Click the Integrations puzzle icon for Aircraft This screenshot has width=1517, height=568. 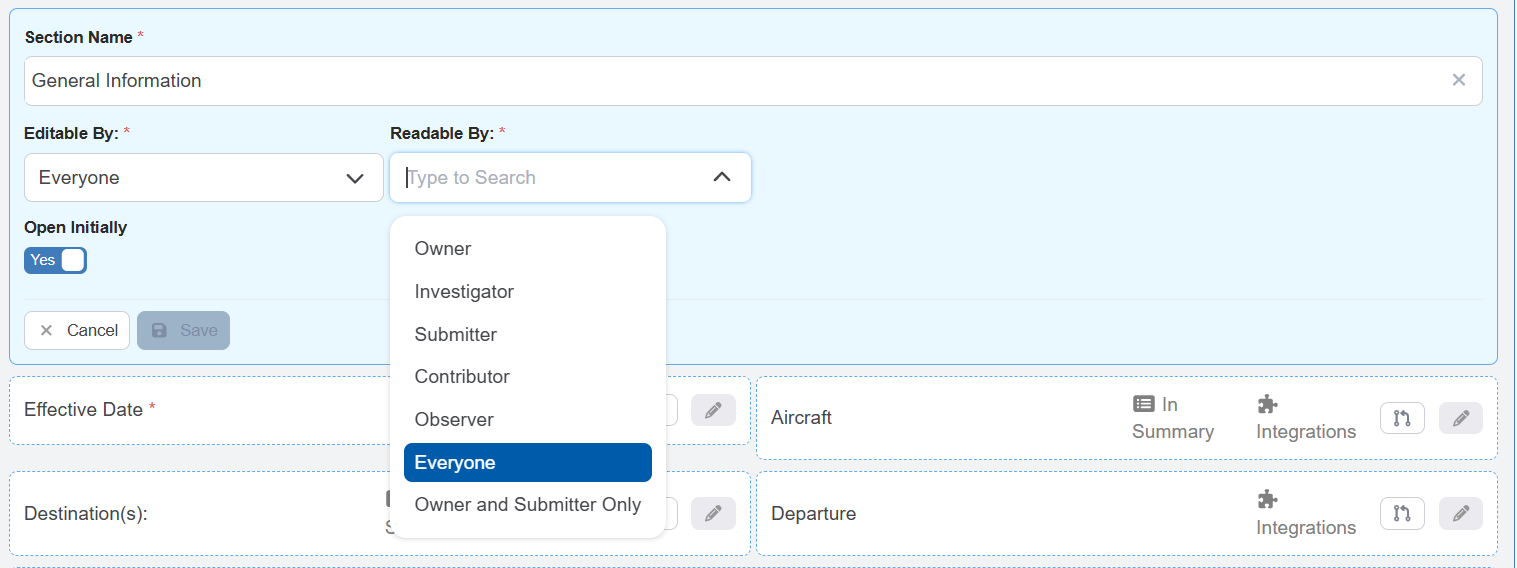(x=1267, y=404)
